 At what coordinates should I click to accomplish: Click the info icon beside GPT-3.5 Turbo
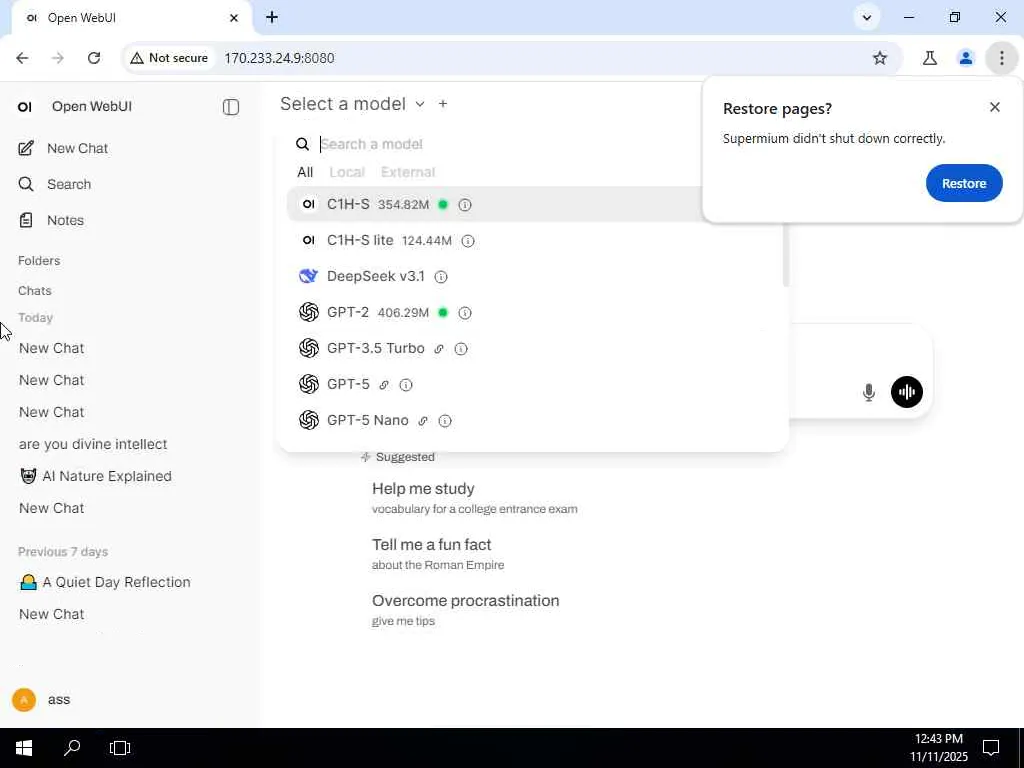(x=460, y=349)
